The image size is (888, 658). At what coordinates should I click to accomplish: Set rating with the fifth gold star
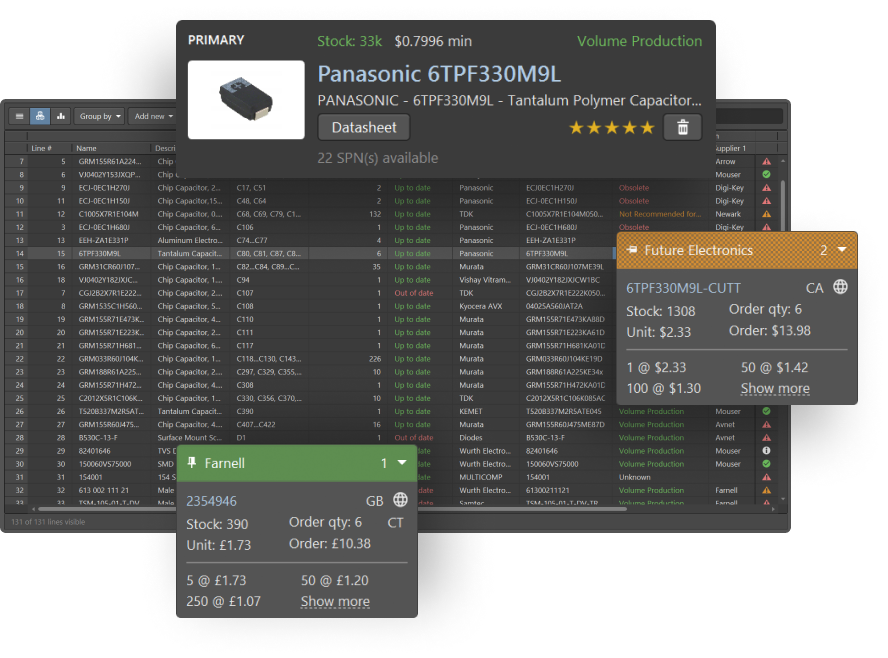pyautogui.click(x=647, y=127)
